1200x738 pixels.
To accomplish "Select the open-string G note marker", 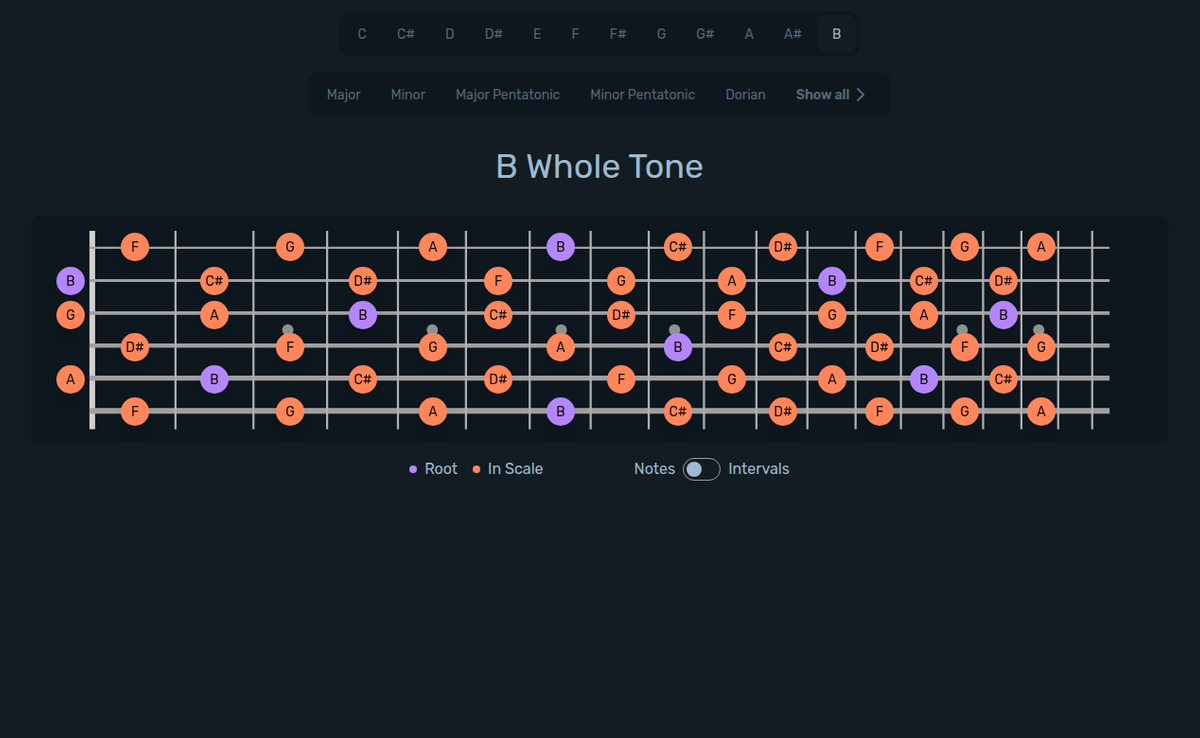I will pos(70,314).
